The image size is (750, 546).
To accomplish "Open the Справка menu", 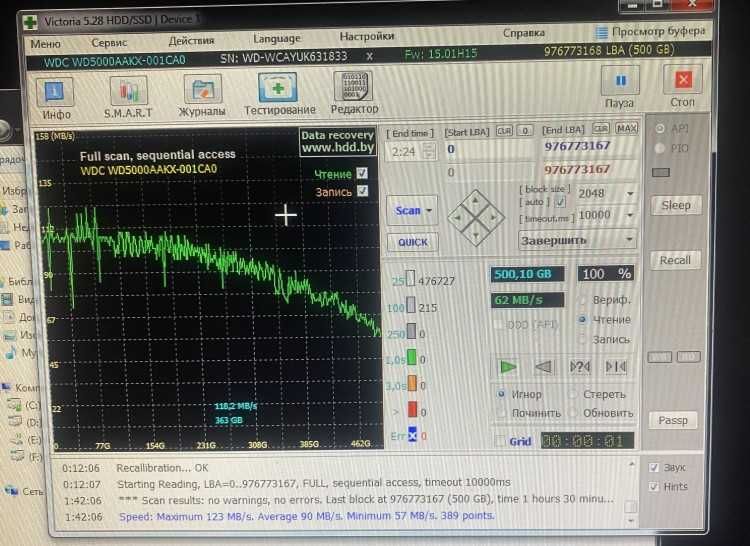I will (524, 33).
